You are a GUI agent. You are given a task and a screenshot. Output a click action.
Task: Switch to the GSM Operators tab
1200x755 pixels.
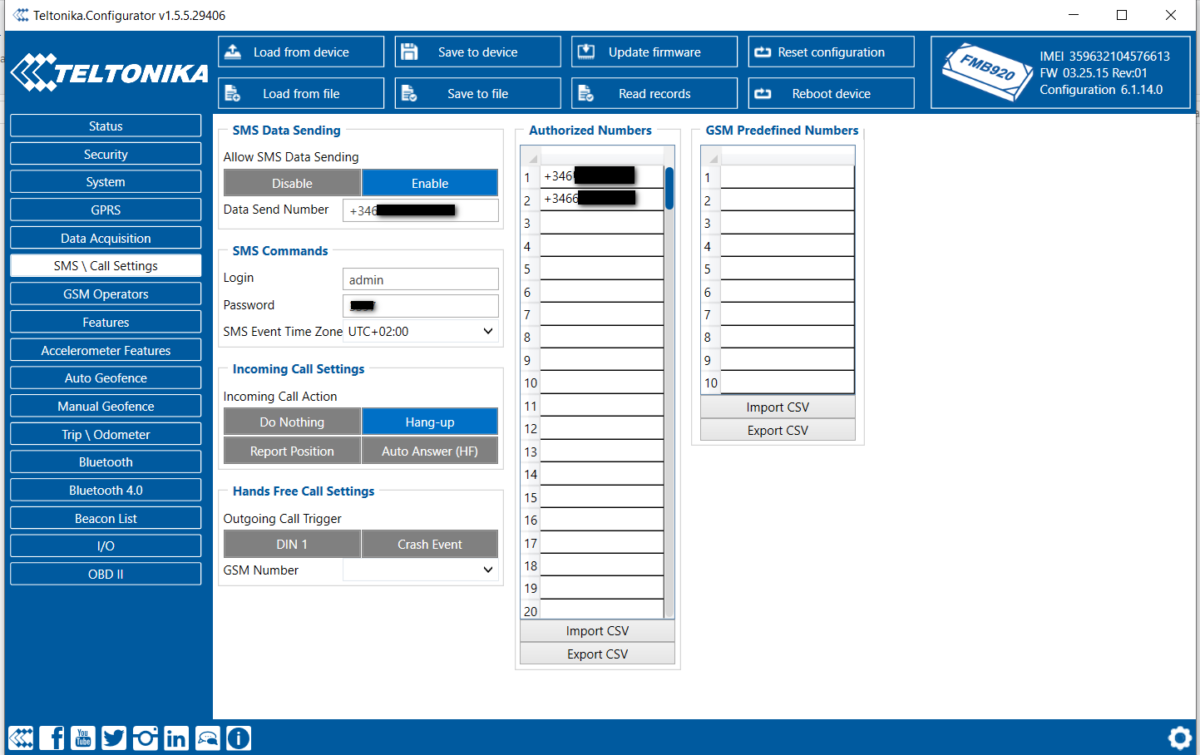coord(105,294)
